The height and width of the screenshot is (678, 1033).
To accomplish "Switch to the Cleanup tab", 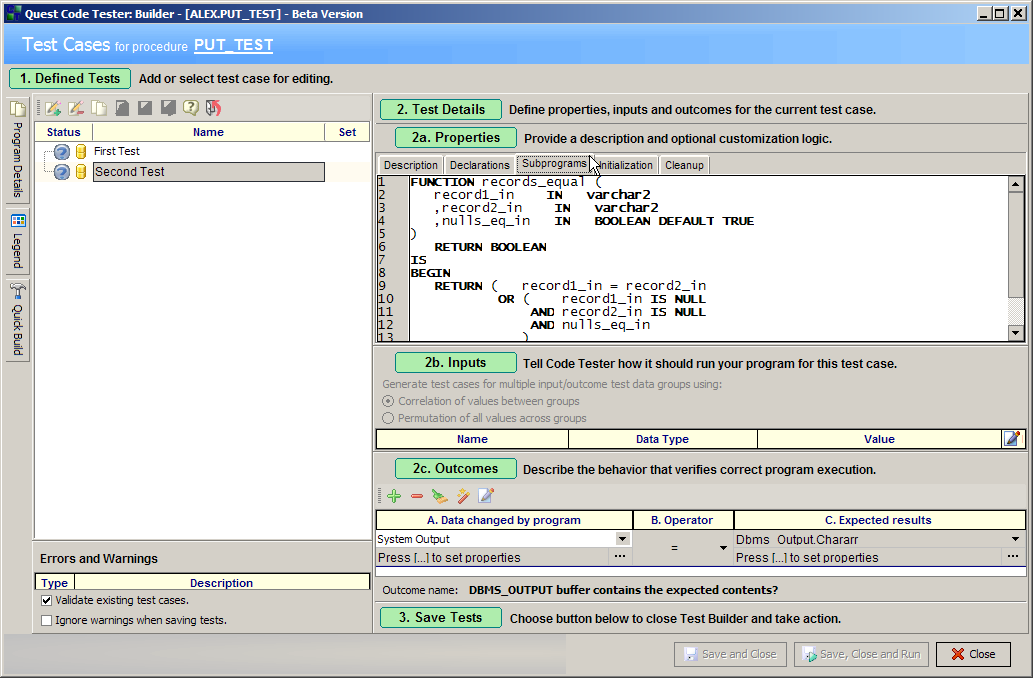I will tap(684, 165).
